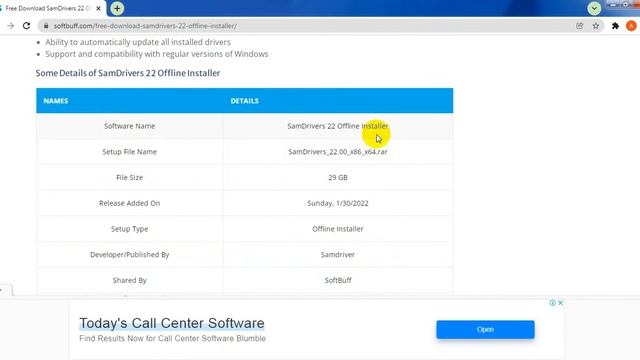Go forward with the arrow icon
The width and height of the screenshot is (640, 360).
tap(11, 26)
